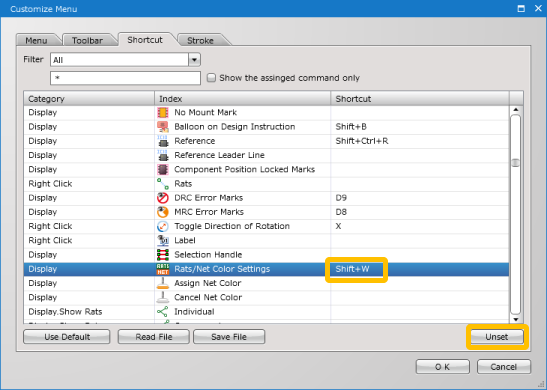The width and height of the screenshot is (547, 390).
Task: Select Component Position Locked Marks text
Action: [245, 170]
